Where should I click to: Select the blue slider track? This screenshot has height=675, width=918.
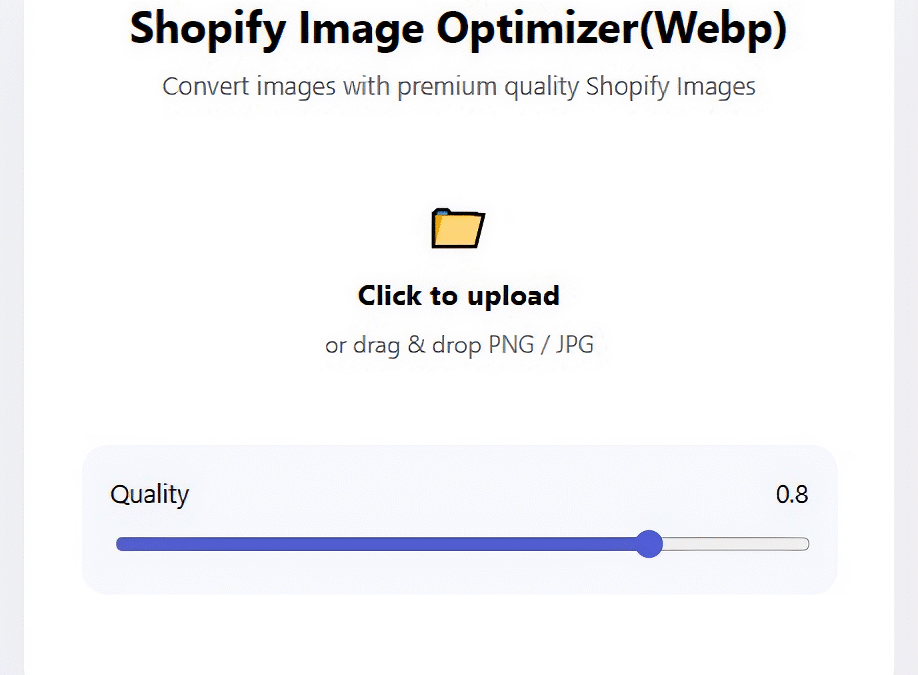pos(380,544)
